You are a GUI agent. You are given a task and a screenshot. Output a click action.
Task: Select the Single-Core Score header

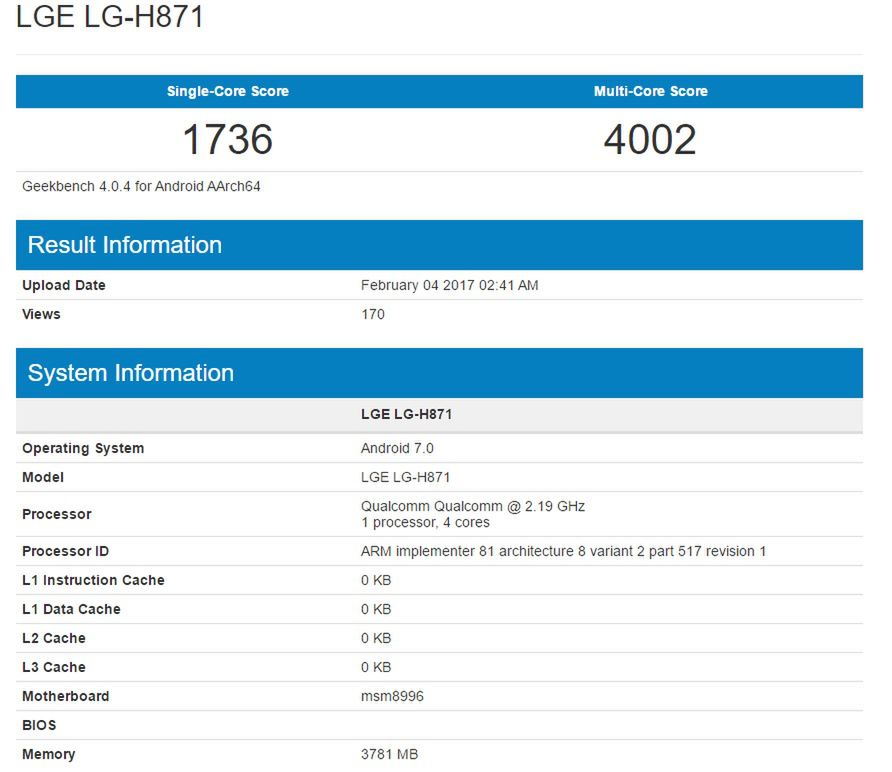228,91
